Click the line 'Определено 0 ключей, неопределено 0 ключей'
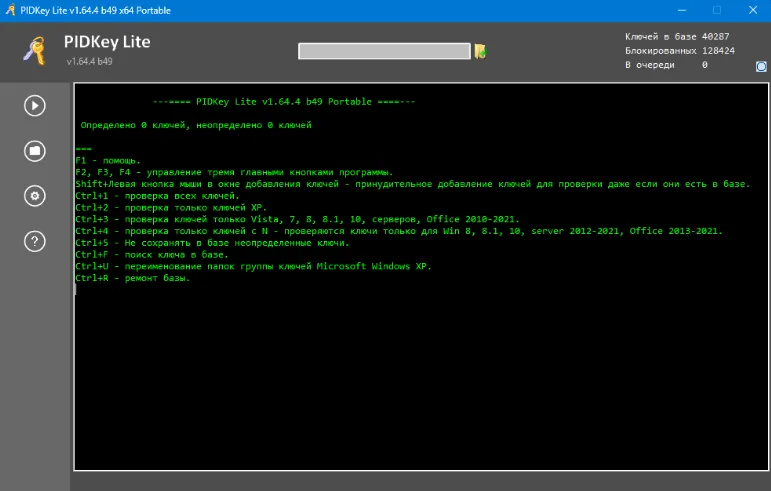The width and height of the screenshot is (771, 491). point(196,125)
